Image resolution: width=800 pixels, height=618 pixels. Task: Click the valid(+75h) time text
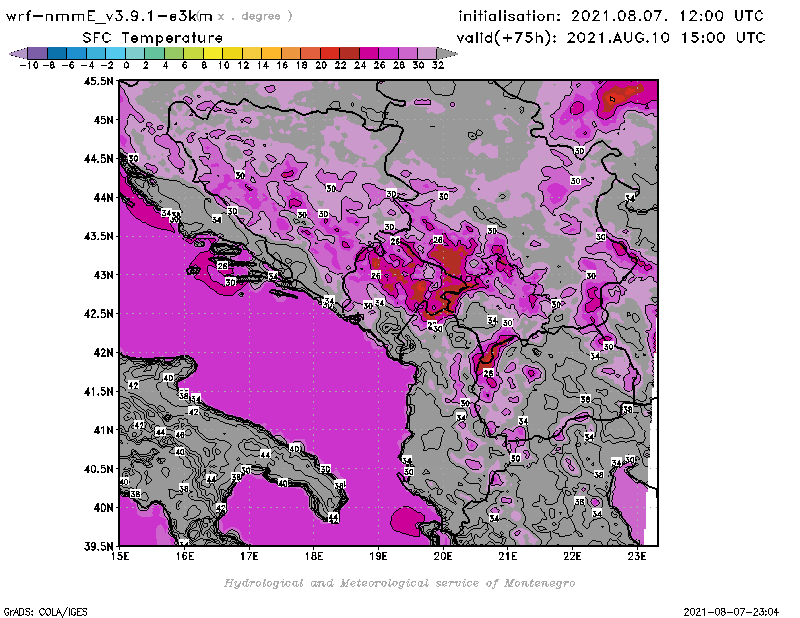coord(611,38)
